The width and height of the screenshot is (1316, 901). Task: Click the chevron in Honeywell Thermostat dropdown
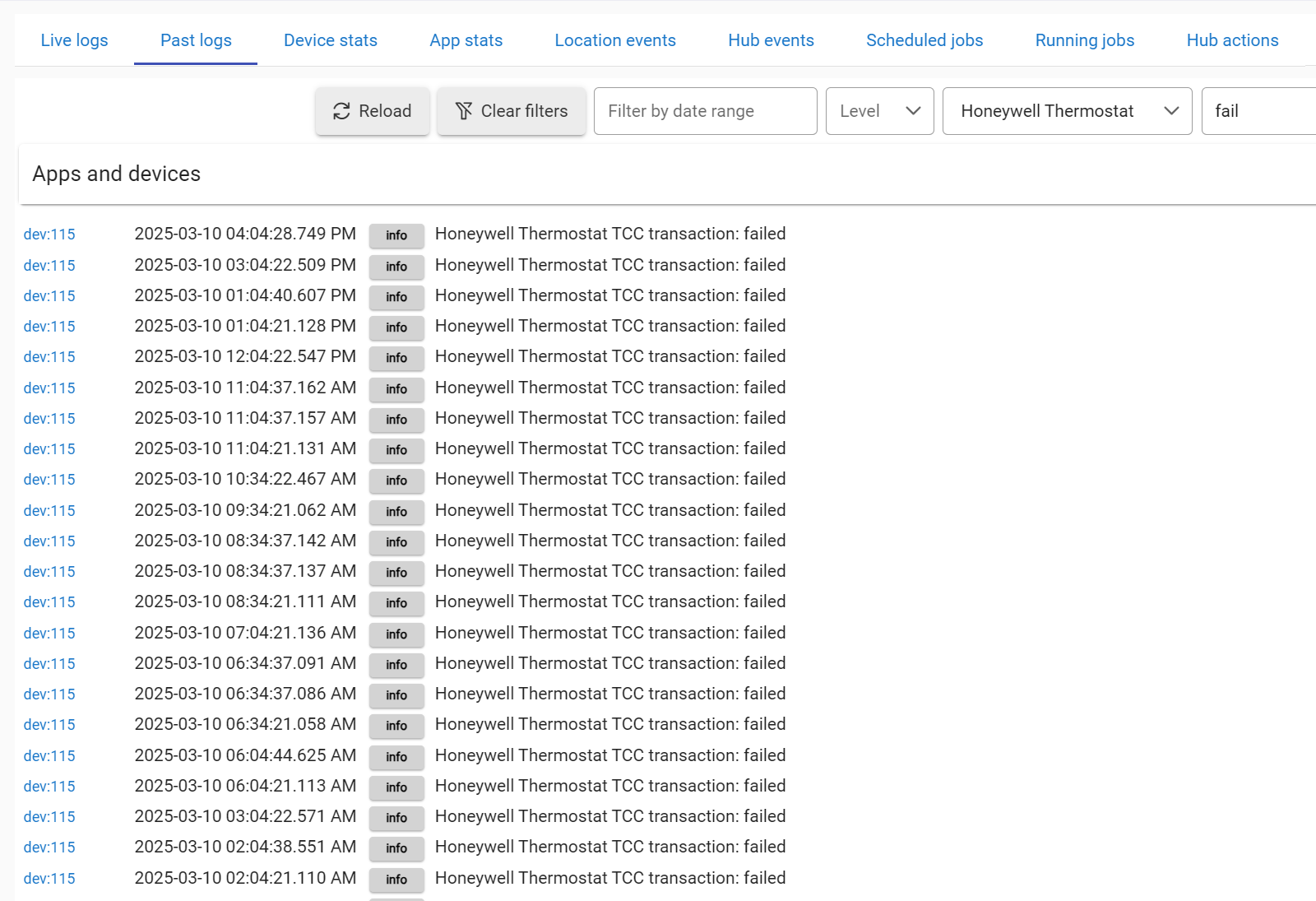click(x=1172, y=111)
